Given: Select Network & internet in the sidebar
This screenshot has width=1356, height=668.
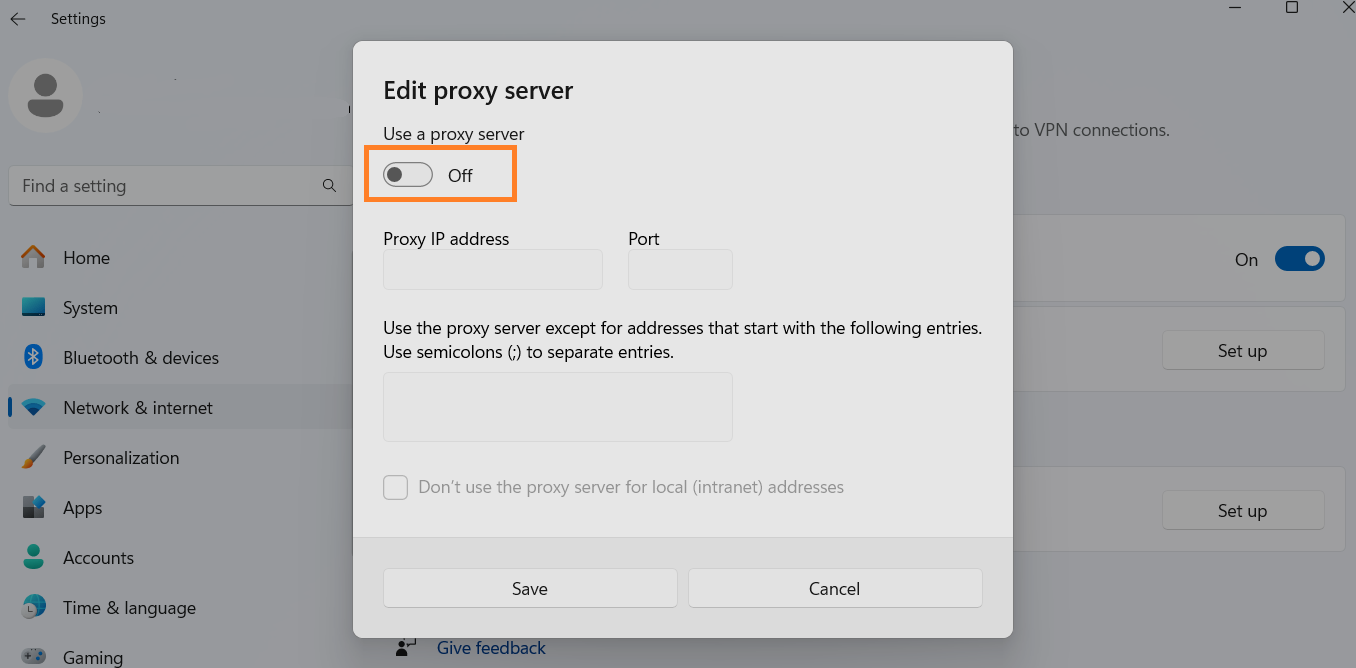Looking at the screenshot, I should point(180,408).
